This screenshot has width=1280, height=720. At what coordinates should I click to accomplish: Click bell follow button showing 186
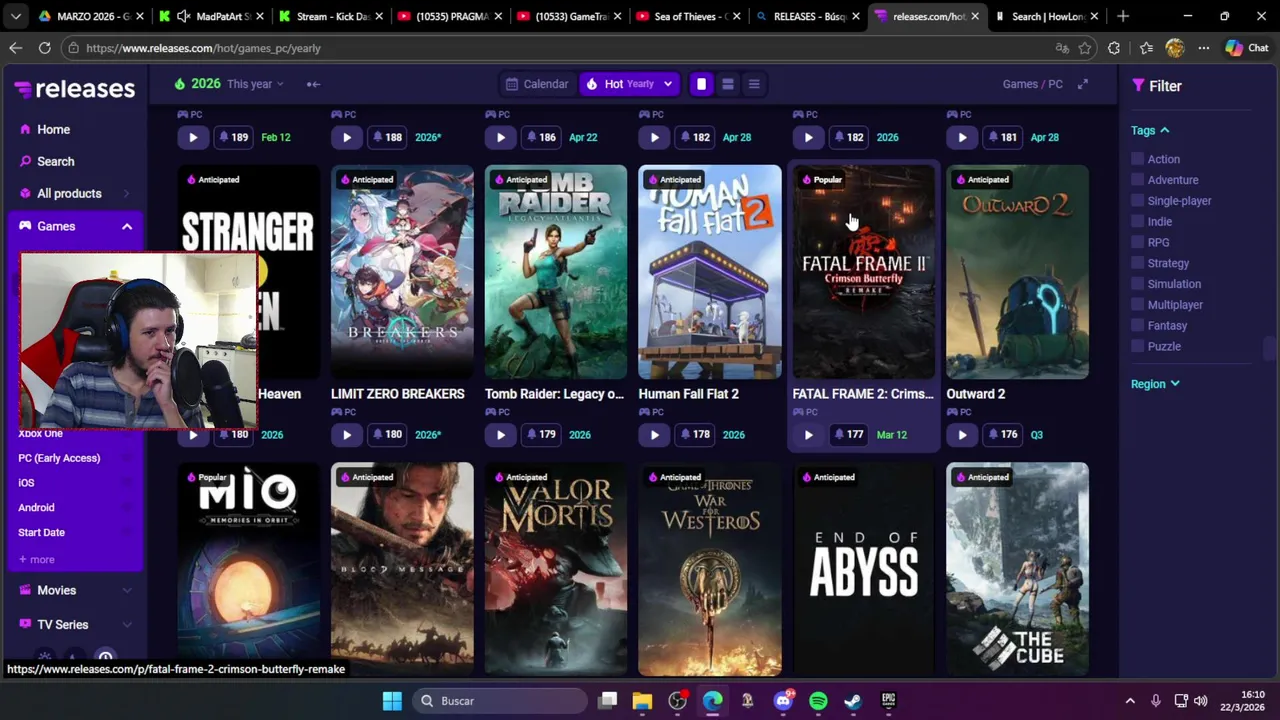click(539, 137)
